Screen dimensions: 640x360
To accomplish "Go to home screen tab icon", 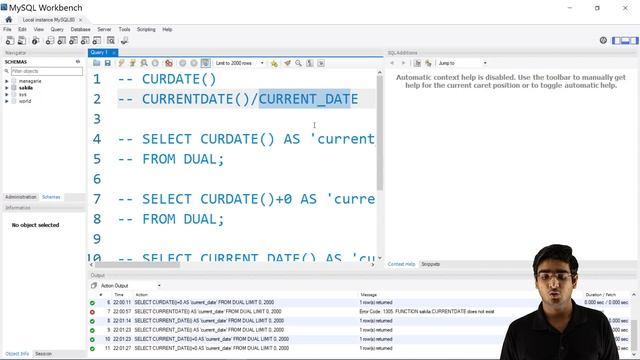I will click(x=9, y=20).
